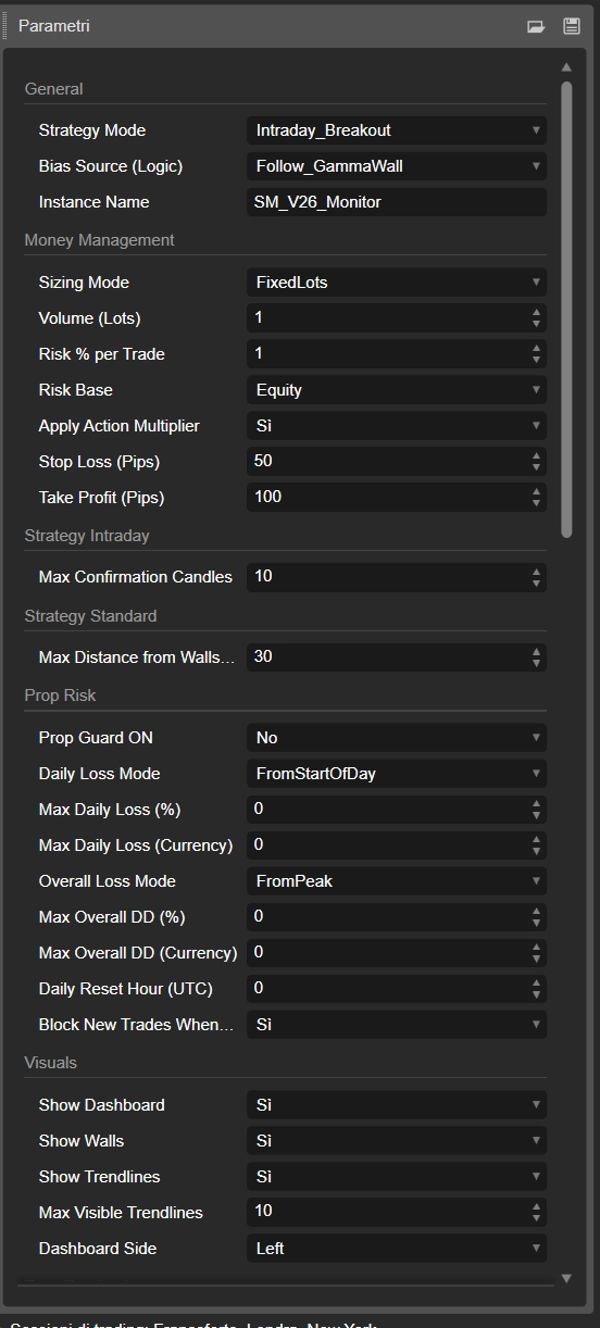Select the Parametri panel title tab
This screenshot has height=1328, width=600.
(x=54, y=26)
